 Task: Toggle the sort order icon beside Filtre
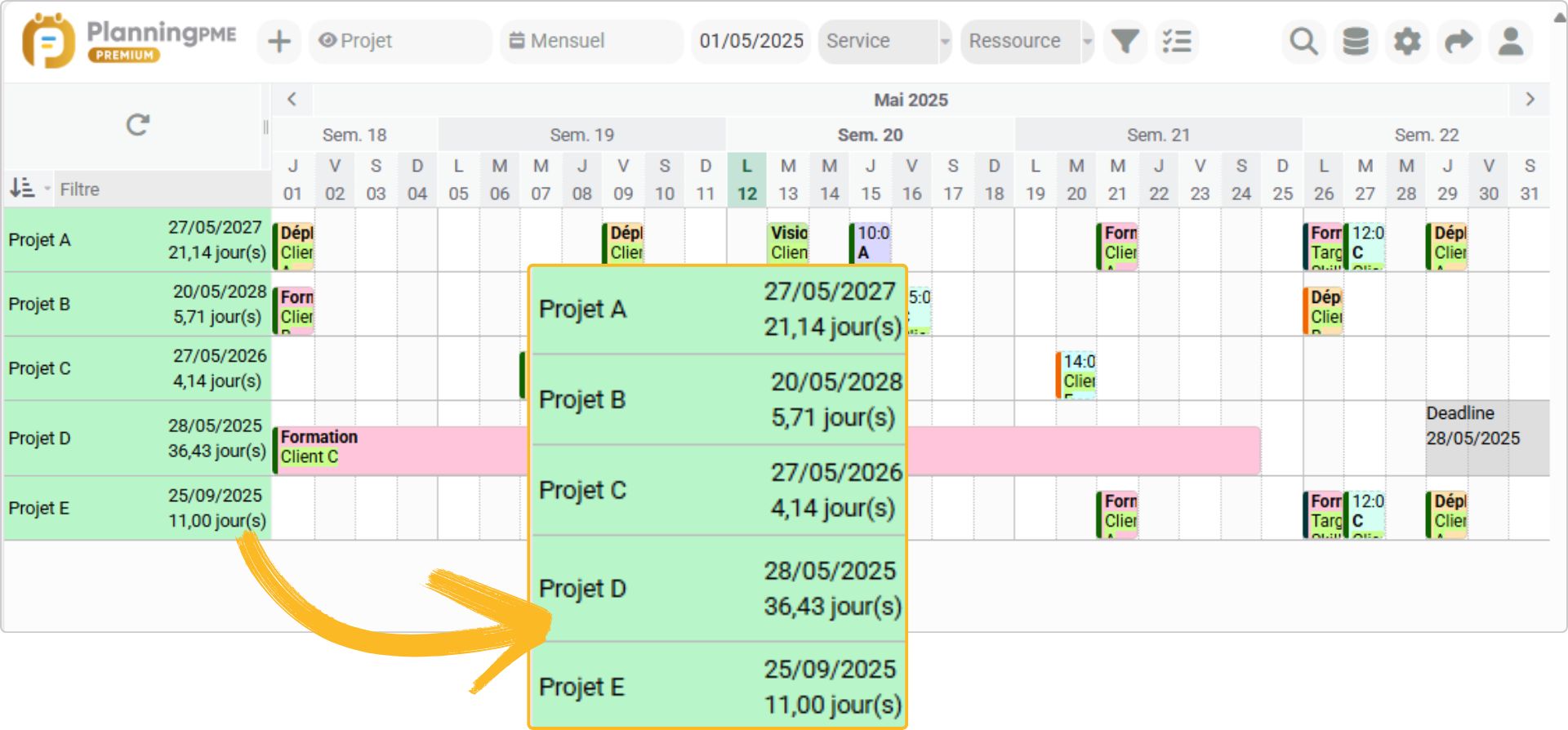click(x=23, y=189)
